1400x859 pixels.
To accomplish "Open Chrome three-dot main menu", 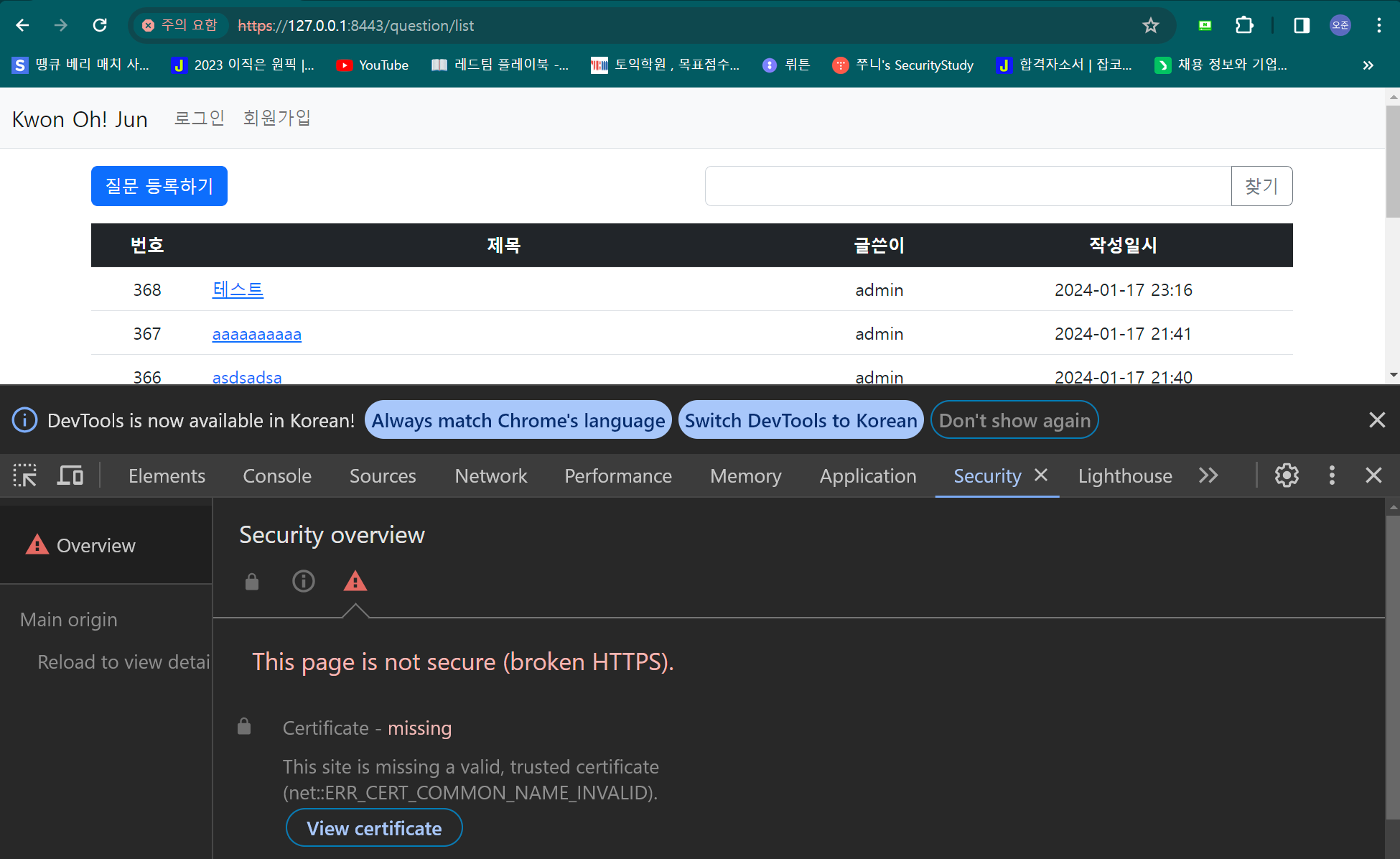I will pyautogui.click(x=1378, y=26).
